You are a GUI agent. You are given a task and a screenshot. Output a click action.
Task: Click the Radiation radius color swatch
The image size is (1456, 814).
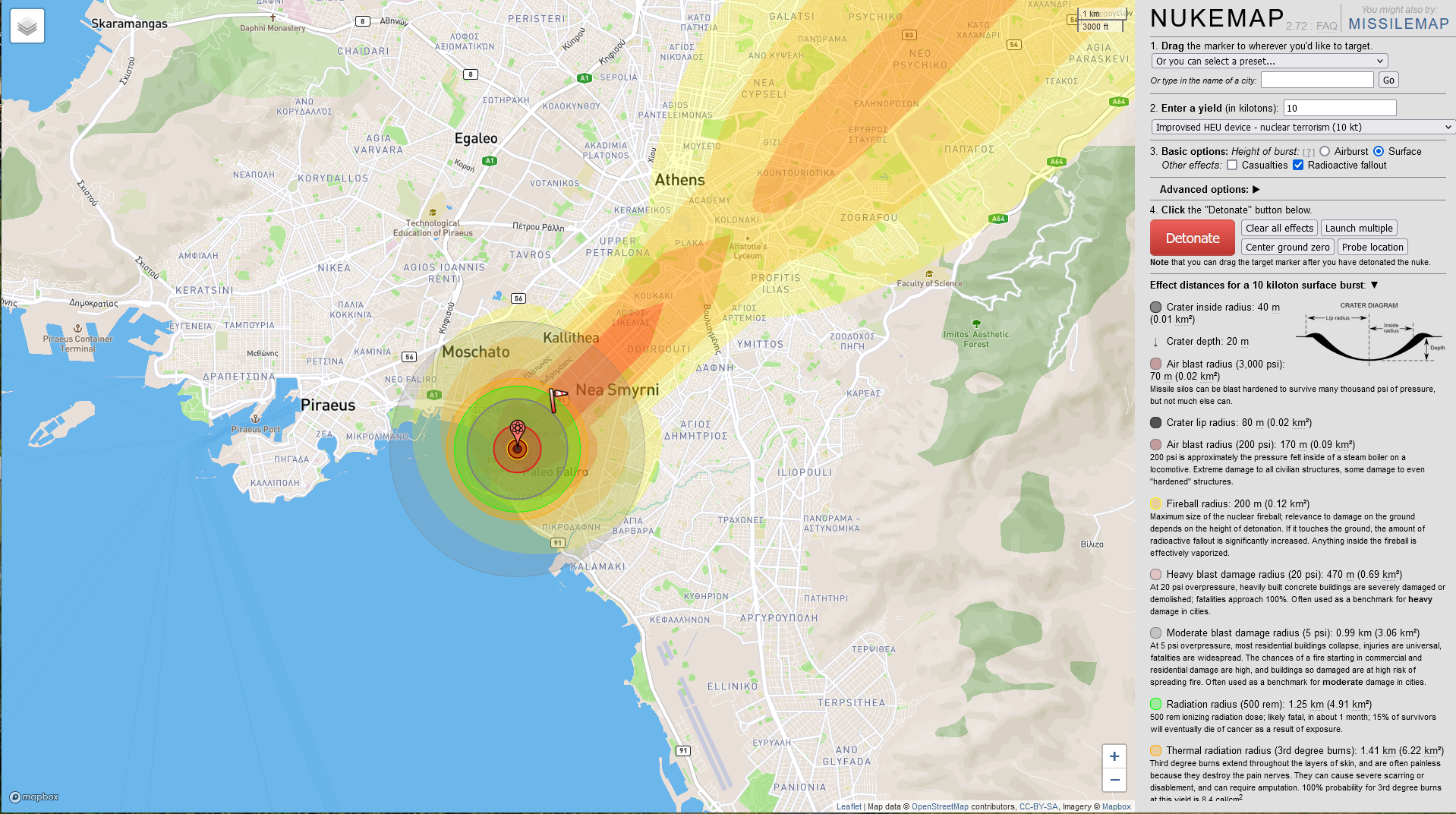[x=1155, y=704]
